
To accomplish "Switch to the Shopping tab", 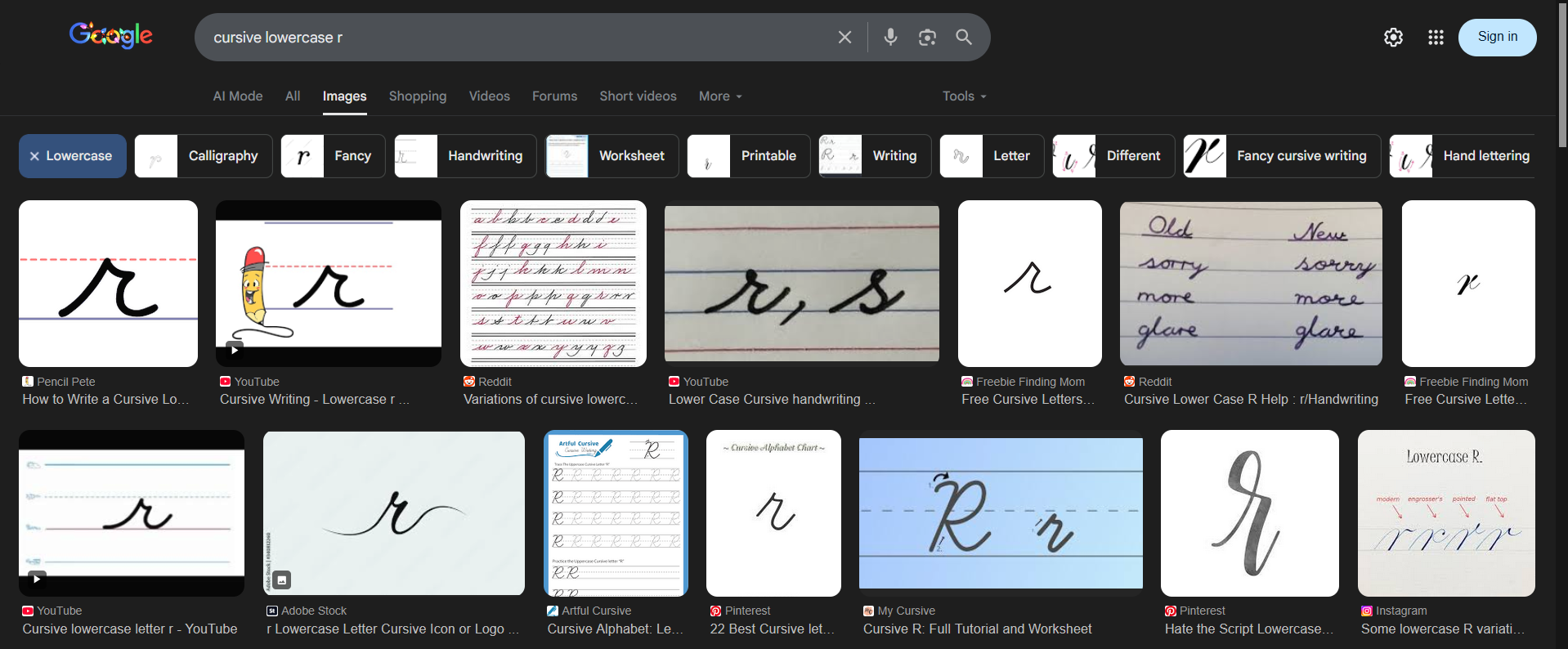I will [x=418, y=96].
